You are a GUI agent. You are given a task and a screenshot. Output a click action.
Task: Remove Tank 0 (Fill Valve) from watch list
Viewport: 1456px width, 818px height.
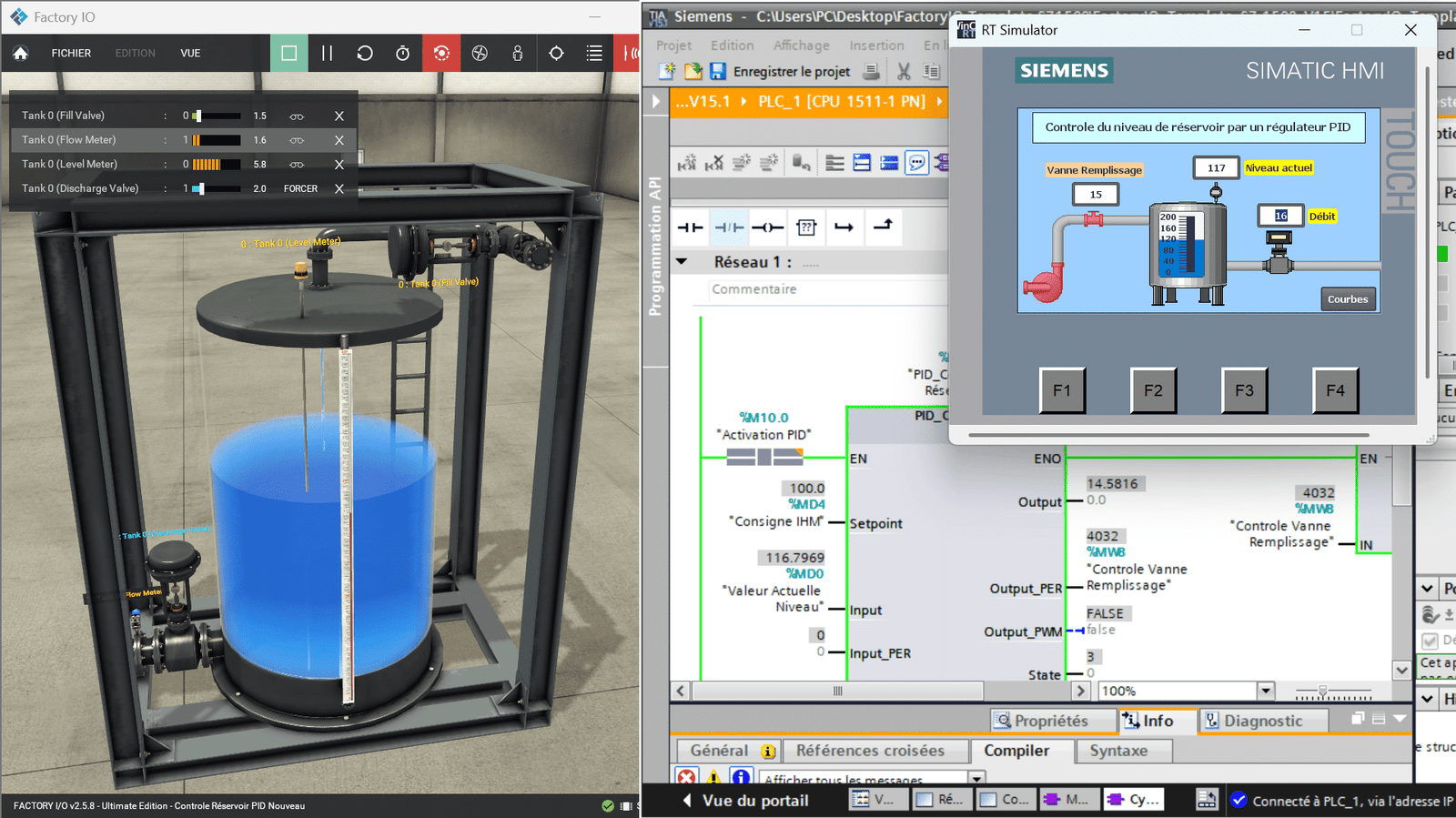click(339, 116)
